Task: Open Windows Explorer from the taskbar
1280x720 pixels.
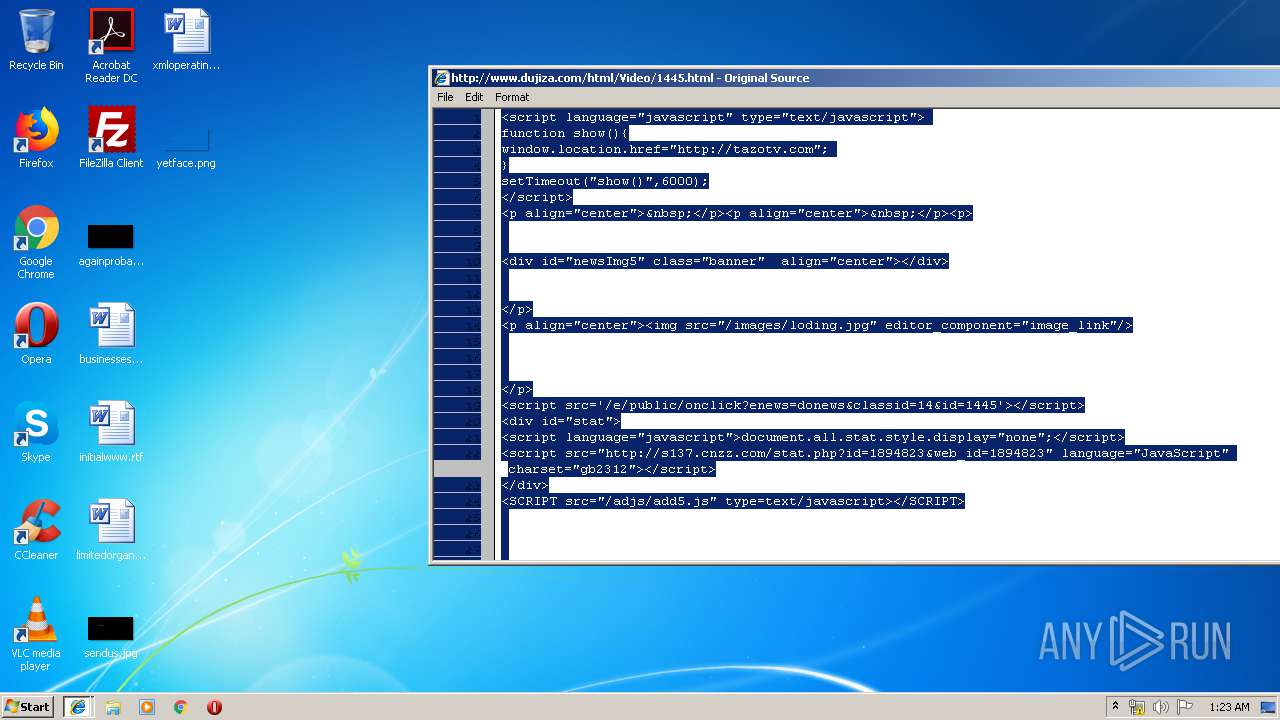Action: click(113, 707)
